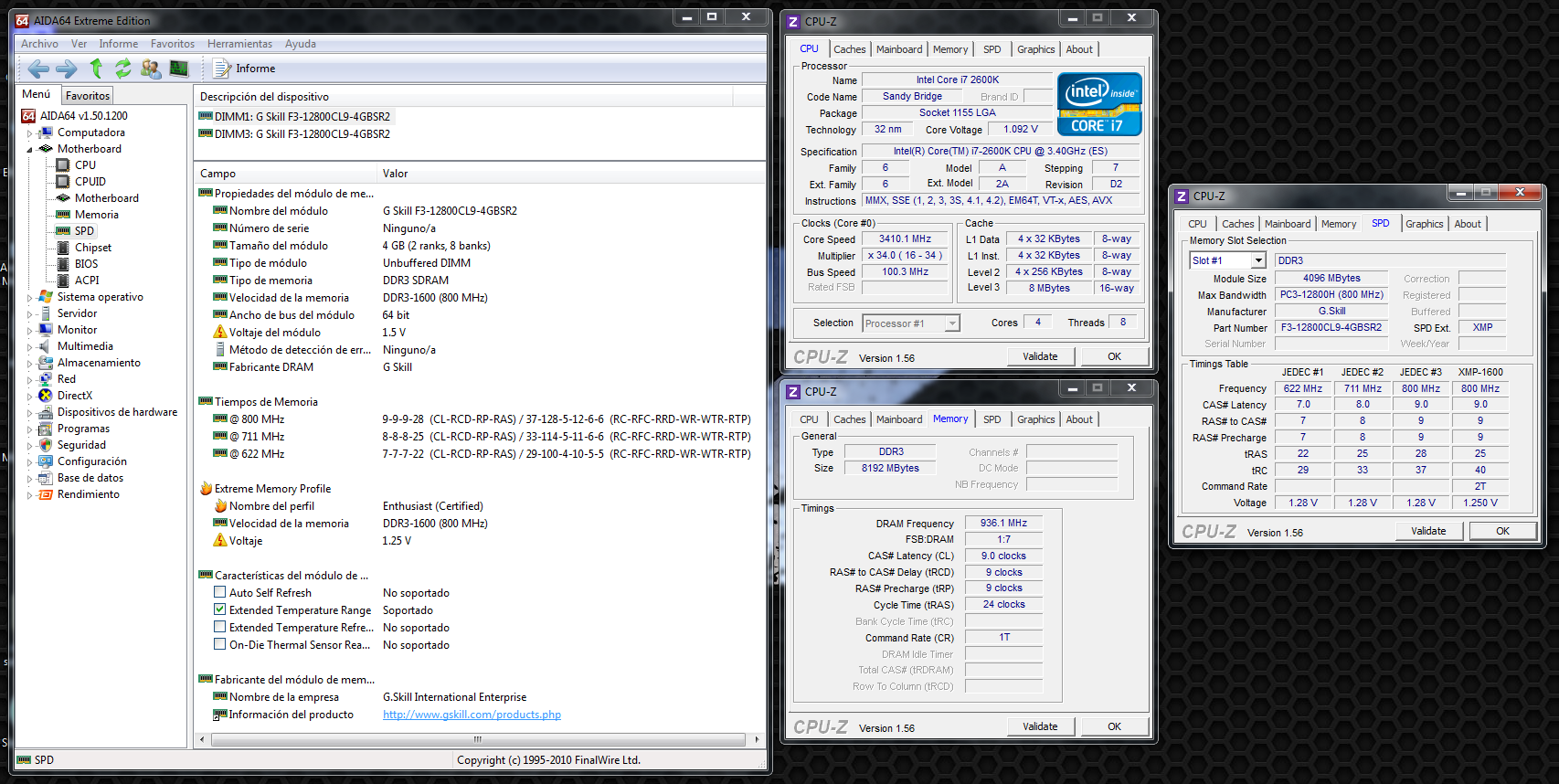Expand the Sistema operativo tree node
This screenshot has width=1559, height=784.
pos(29,298)
